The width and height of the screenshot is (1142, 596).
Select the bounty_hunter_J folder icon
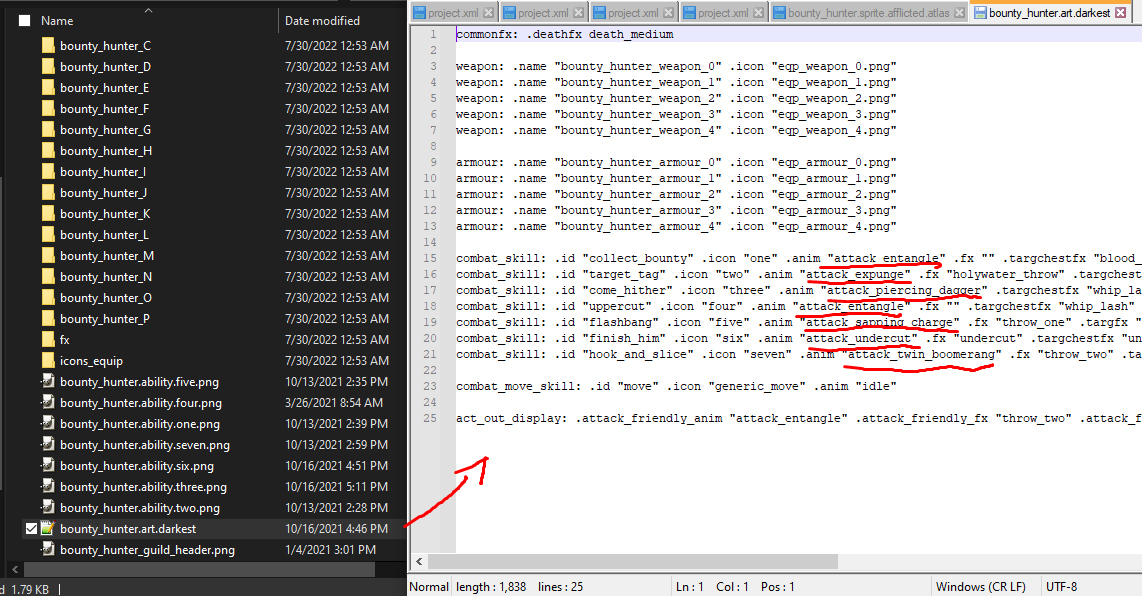pyautogui.click(x=48, y=193)
